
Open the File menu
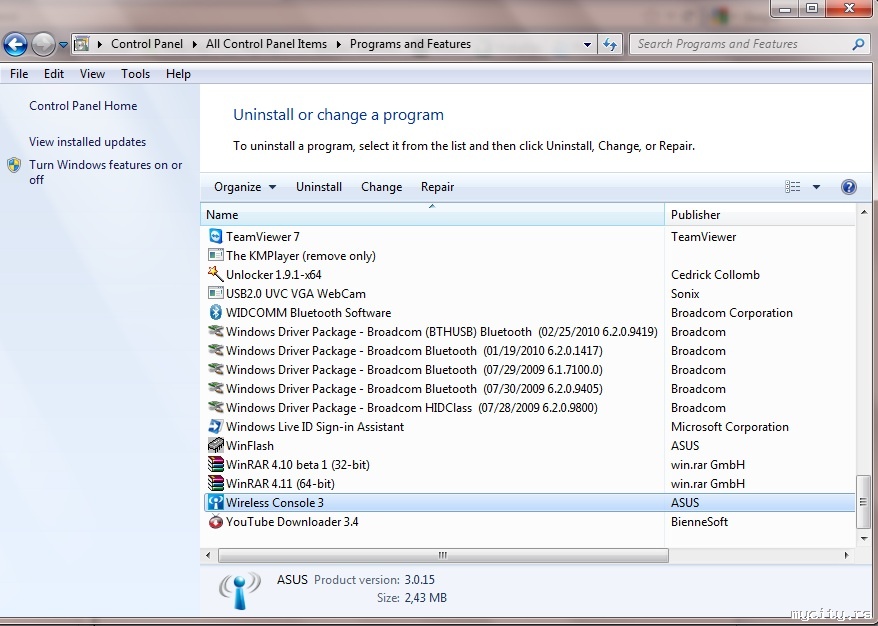[x=19, y=74]
